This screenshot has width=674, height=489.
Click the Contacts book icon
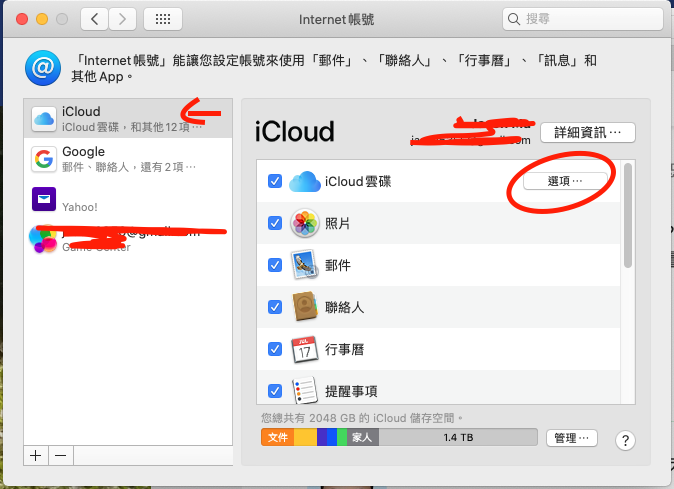point(305,307)
